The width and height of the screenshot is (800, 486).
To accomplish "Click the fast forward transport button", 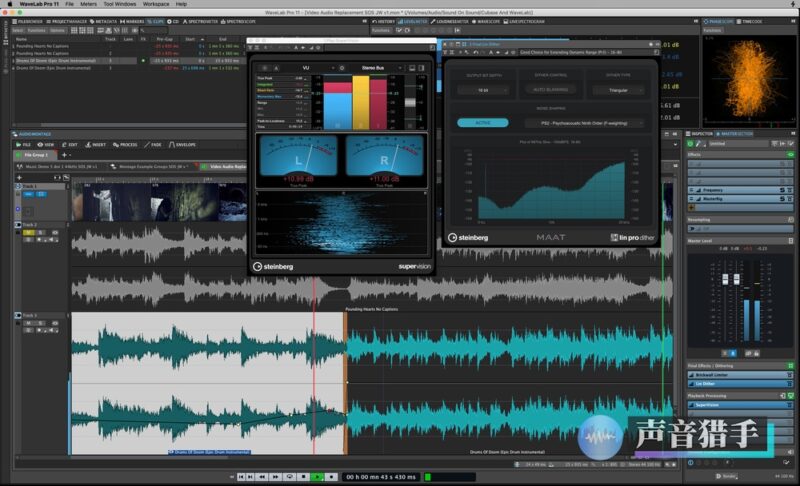I will (x=276, y=477).
